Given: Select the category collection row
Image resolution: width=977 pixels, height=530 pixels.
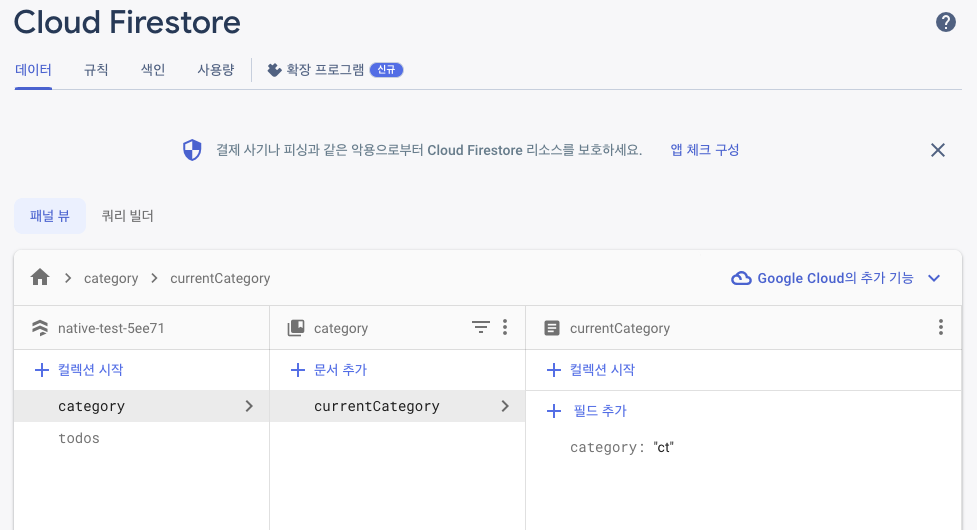Looking at the screenshot, I should click(141, 406).
